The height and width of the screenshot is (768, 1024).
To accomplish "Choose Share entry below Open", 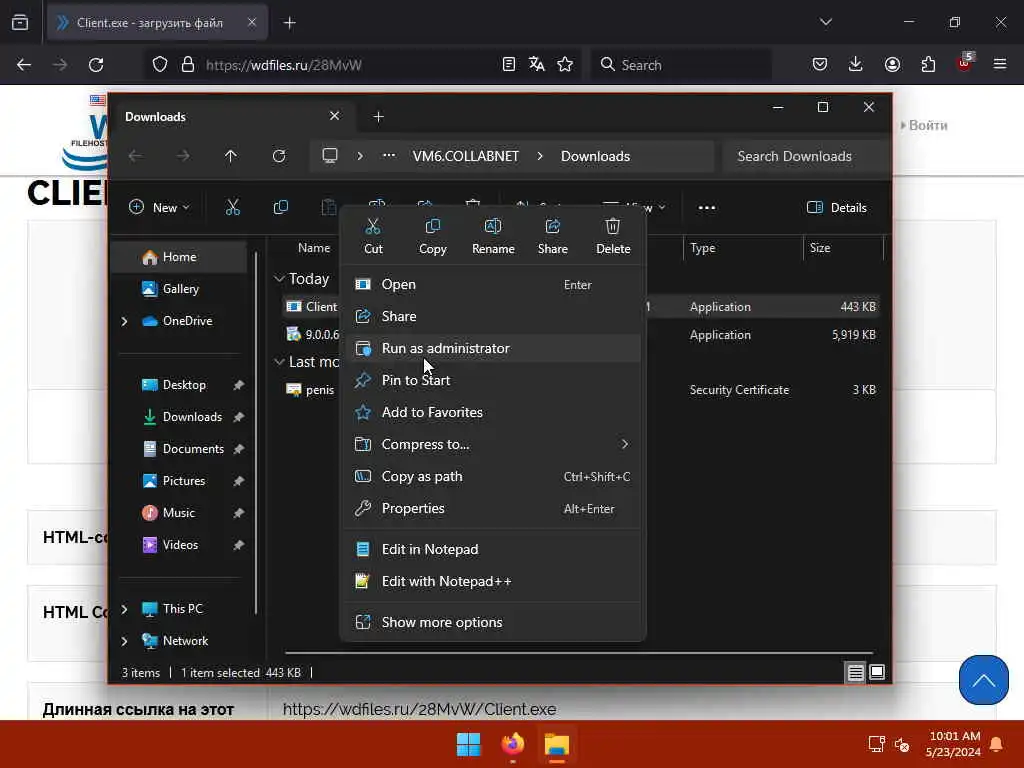I will [493, 317].
